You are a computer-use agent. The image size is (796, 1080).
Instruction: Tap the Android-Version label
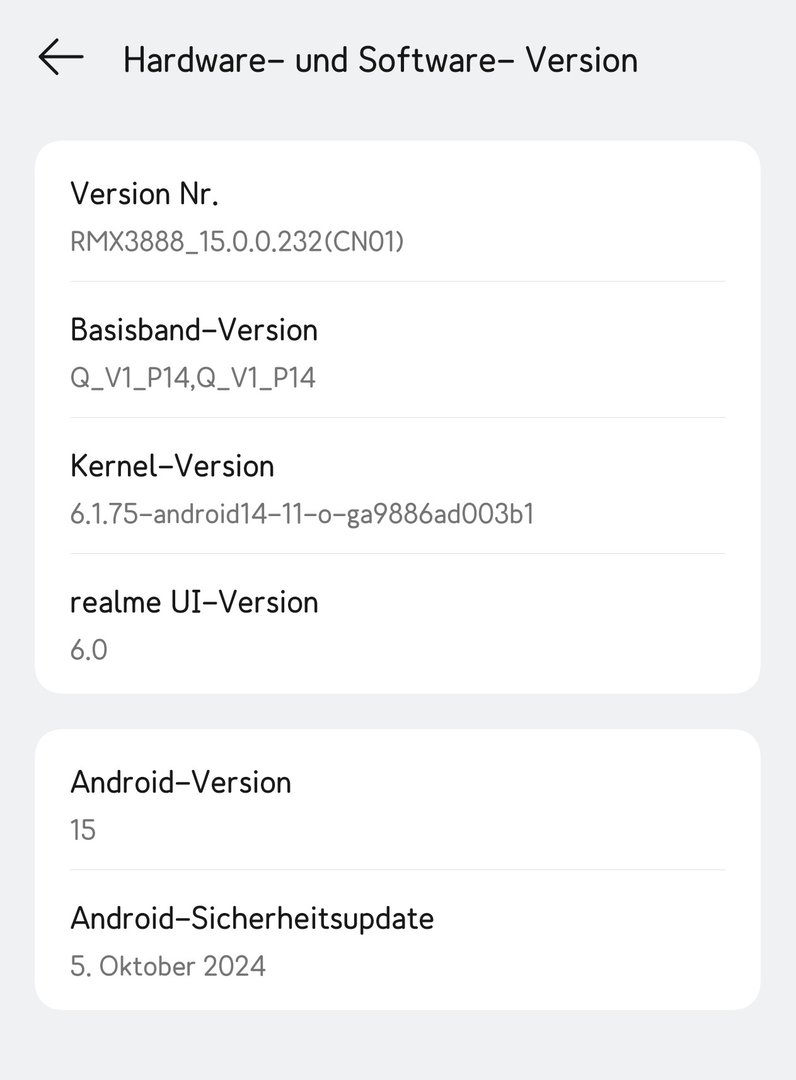pyautogui.click(x=181, y=782)
